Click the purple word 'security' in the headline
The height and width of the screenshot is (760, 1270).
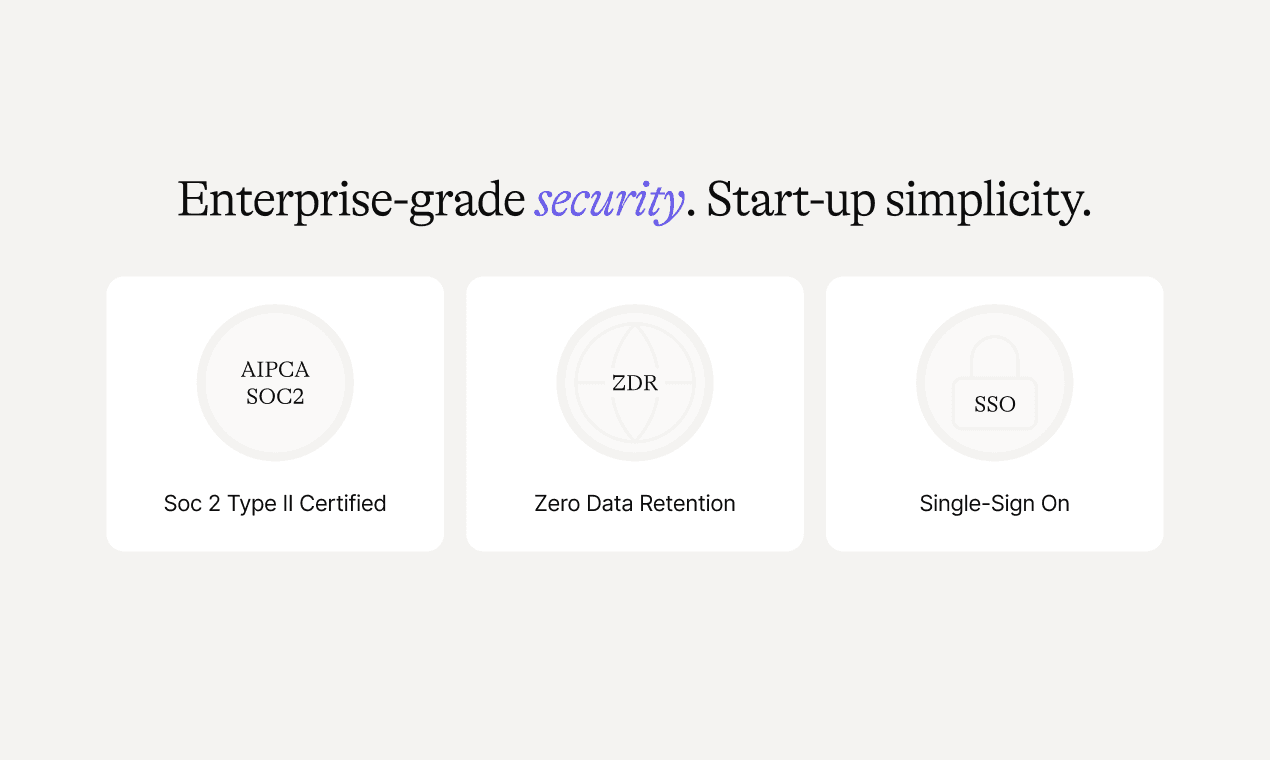[609, 201]
